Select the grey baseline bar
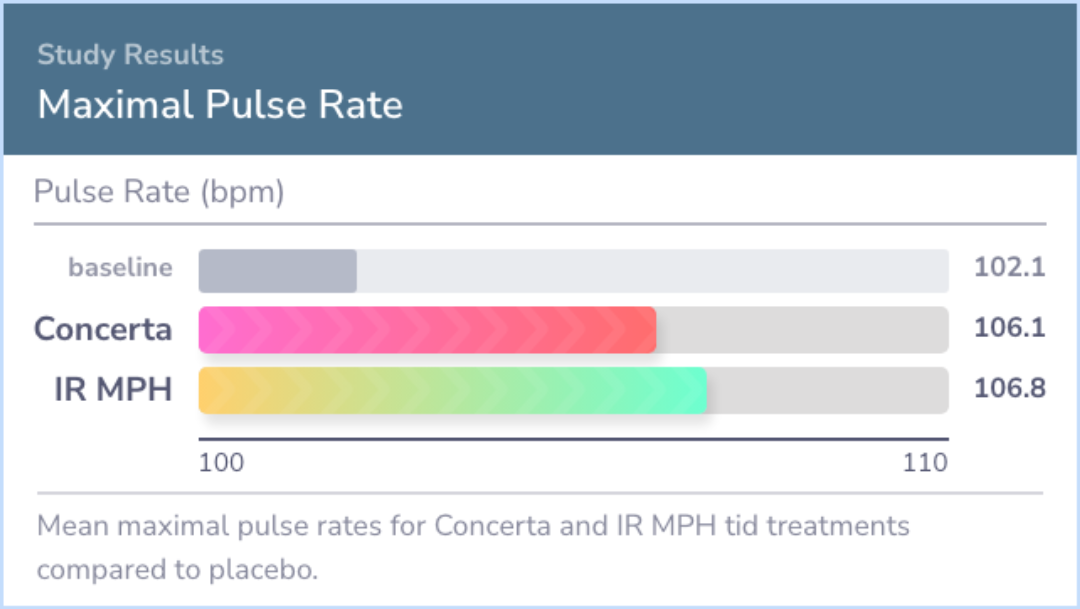The width and height of the screenshot is (1080, 609). (x=278, y=271)
